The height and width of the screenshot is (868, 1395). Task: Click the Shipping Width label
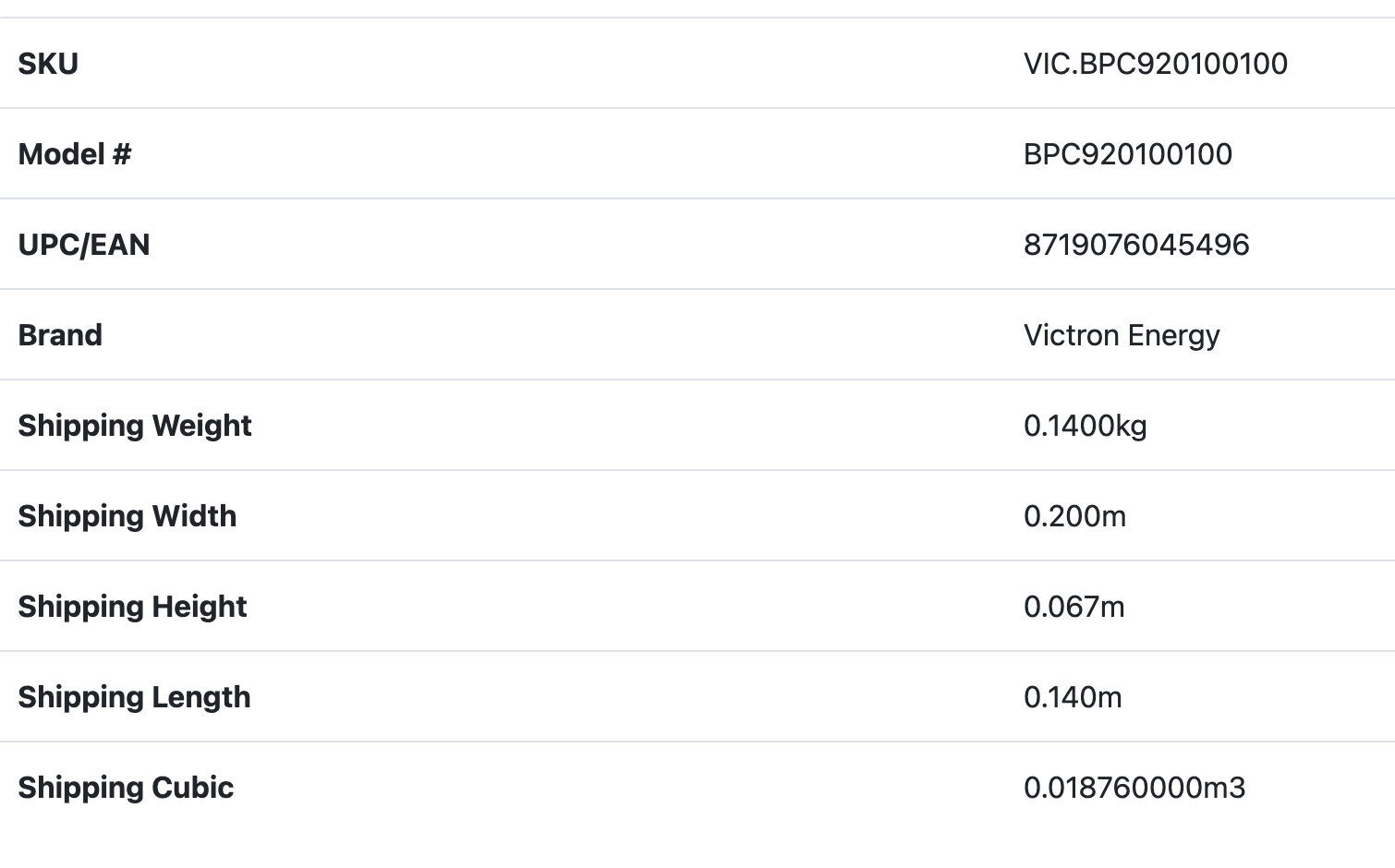coord(127,516)
